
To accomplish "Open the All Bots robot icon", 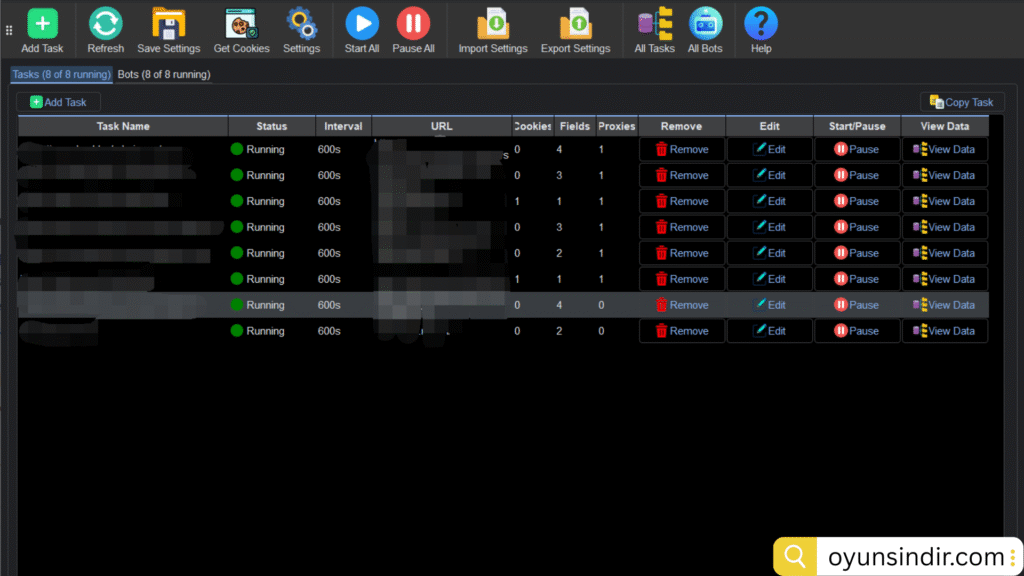I will point(705,23).
